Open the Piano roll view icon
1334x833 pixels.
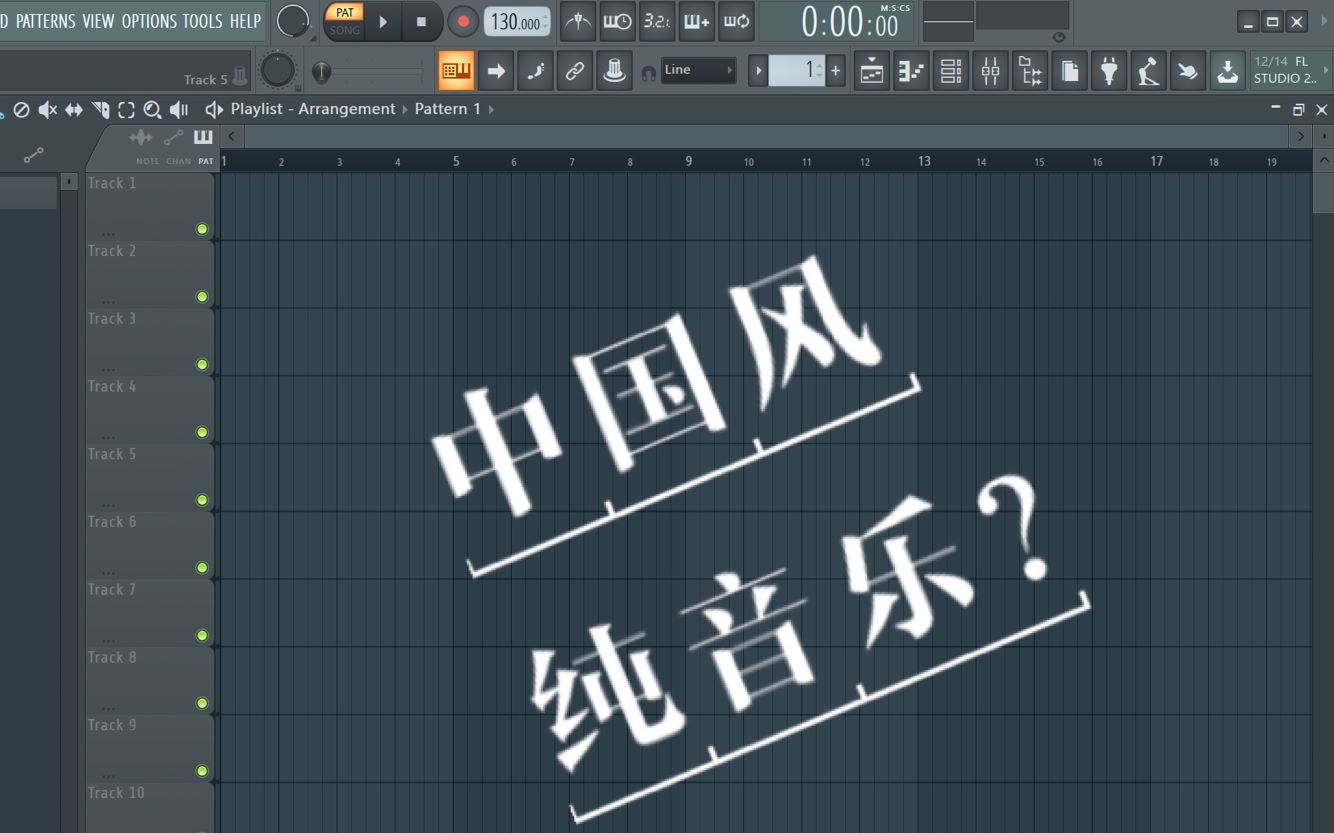point(911,71)
